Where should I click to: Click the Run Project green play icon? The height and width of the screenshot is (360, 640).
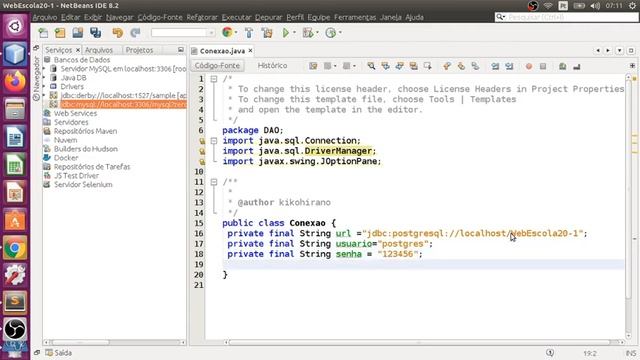pos(286,33)
